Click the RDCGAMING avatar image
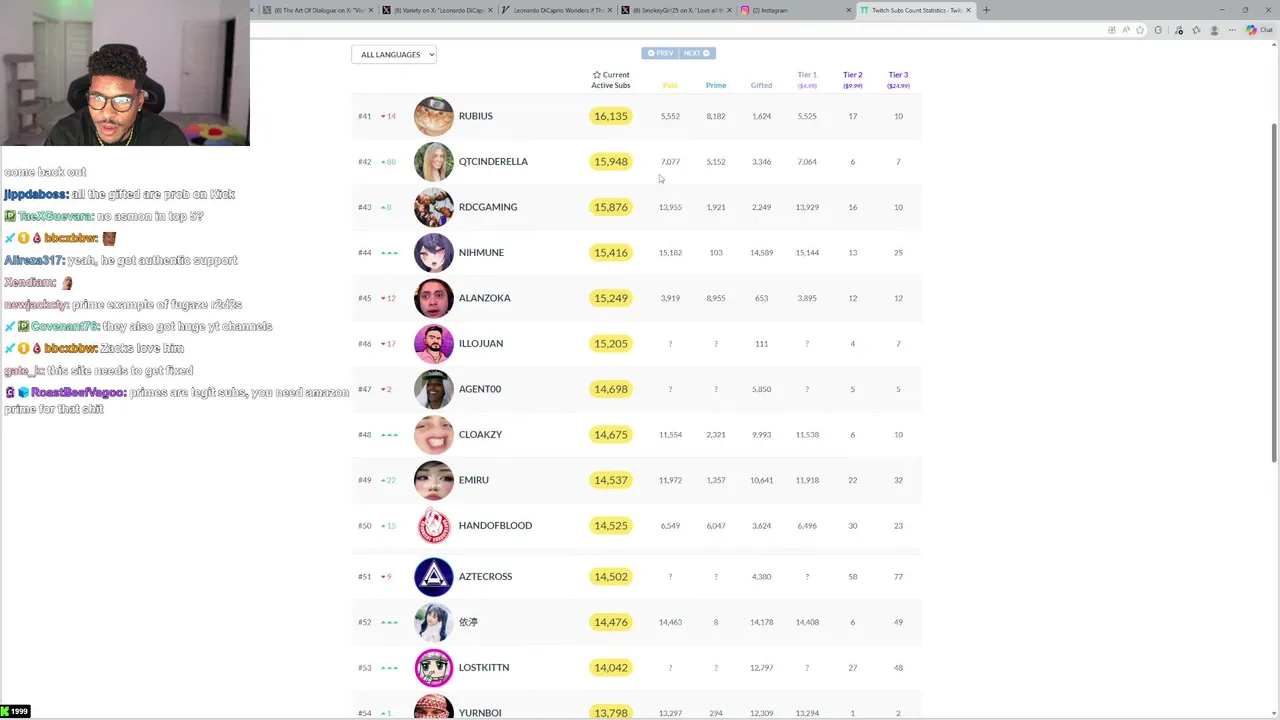1280x720 pixels. [433, 207]
